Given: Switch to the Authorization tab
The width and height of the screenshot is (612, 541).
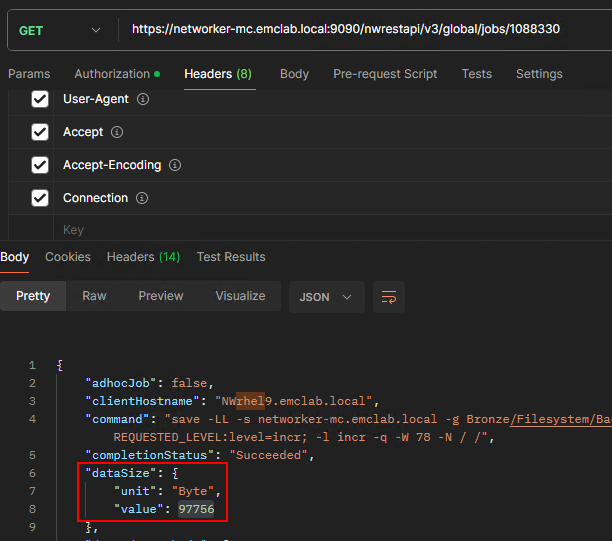Looking at the screenshot, I should [x=112, y=74].
